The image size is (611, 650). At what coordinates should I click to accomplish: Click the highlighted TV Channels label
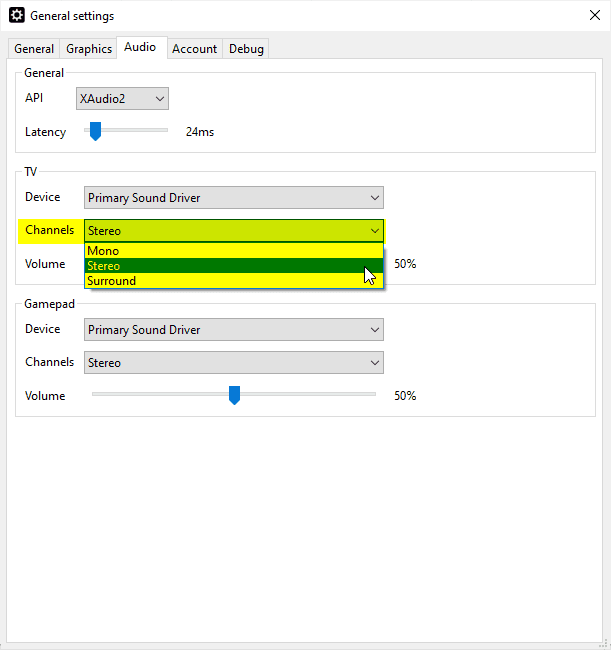[50, 230]
